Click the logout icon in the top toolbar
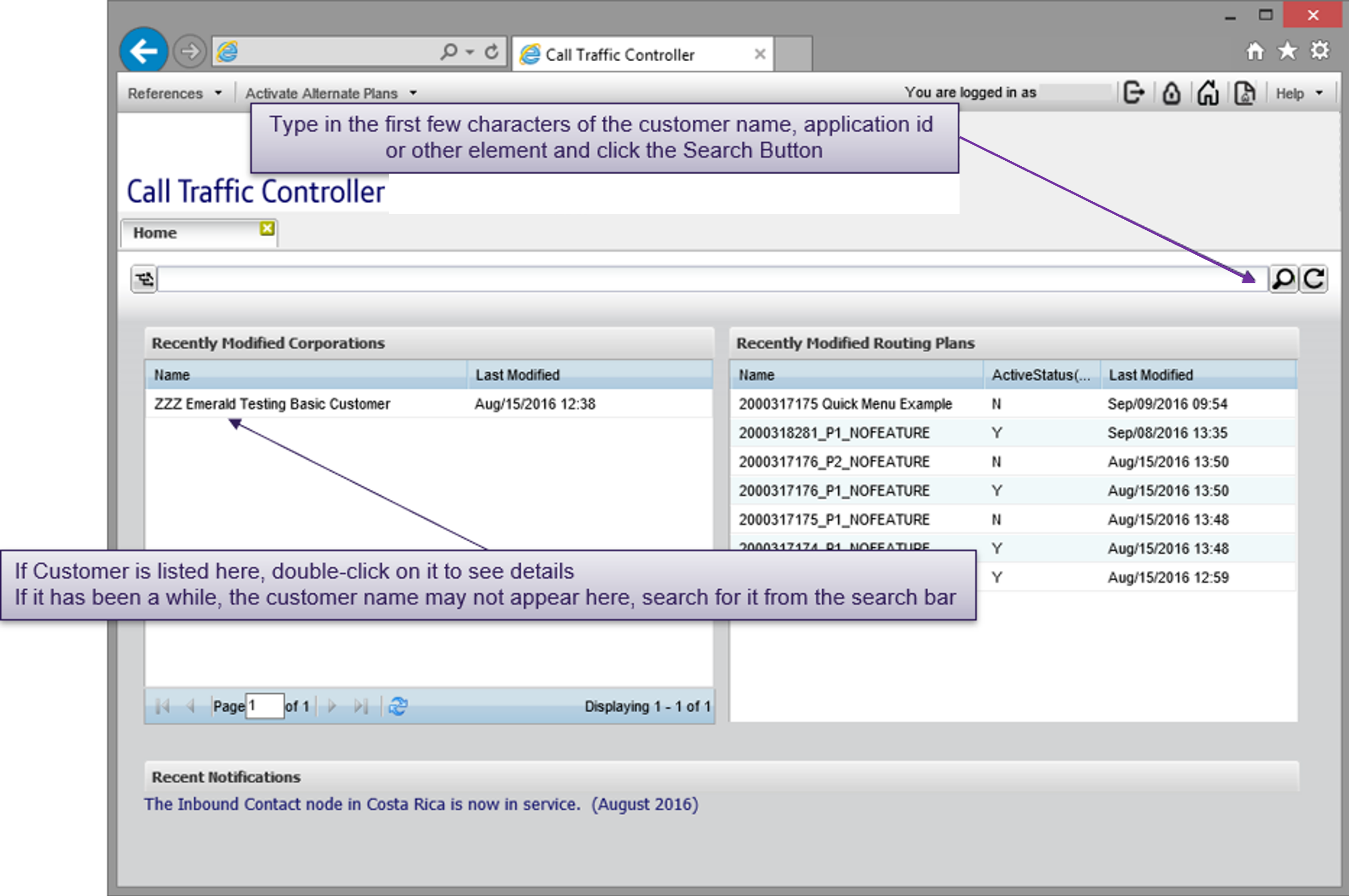This screenshot has width=1349, height=896. tap(1134, 93)
